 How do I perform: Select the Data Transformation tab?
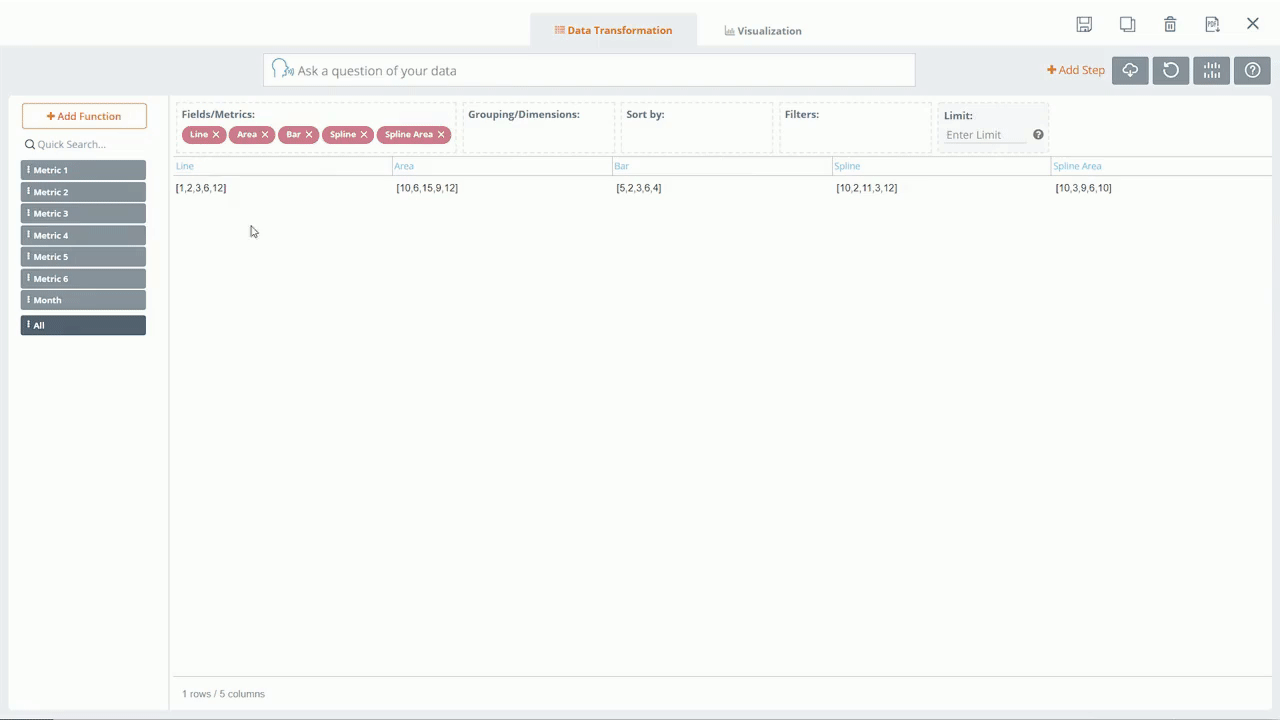(613, 31)
